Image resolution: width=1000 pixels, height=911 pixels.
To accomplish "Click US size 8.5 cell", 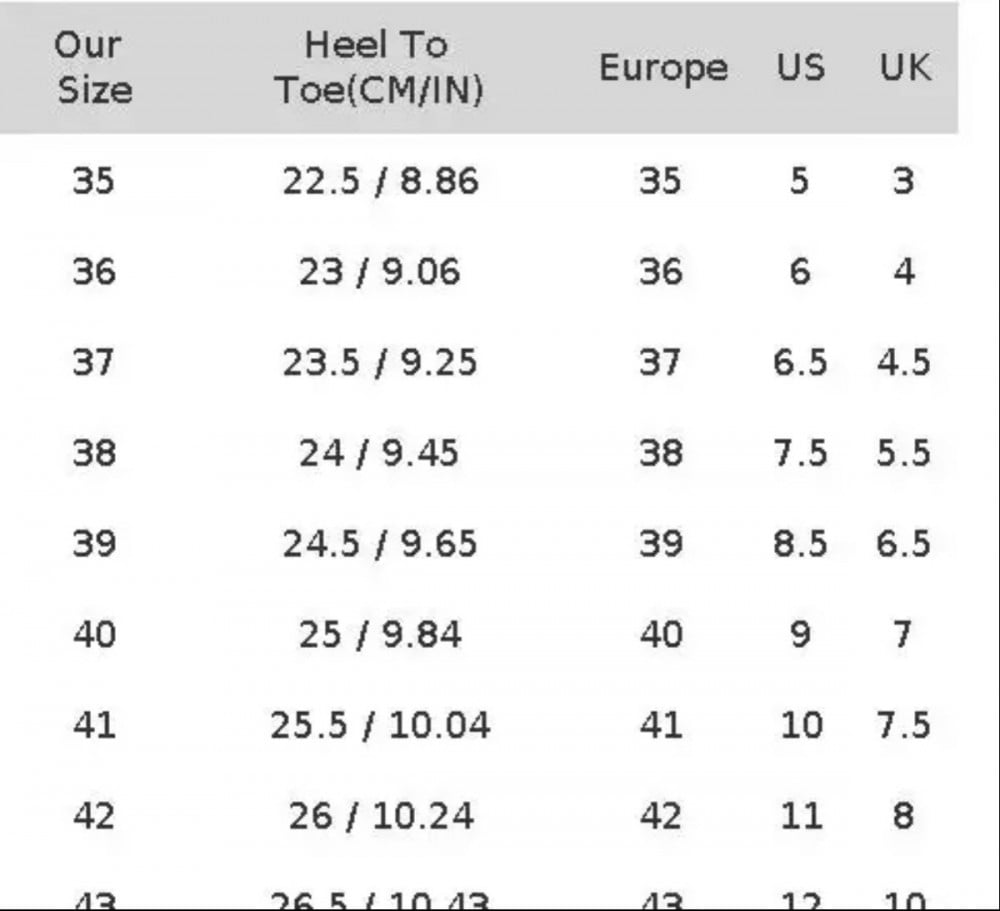I will pyautogui.click(x=800, y=543).
